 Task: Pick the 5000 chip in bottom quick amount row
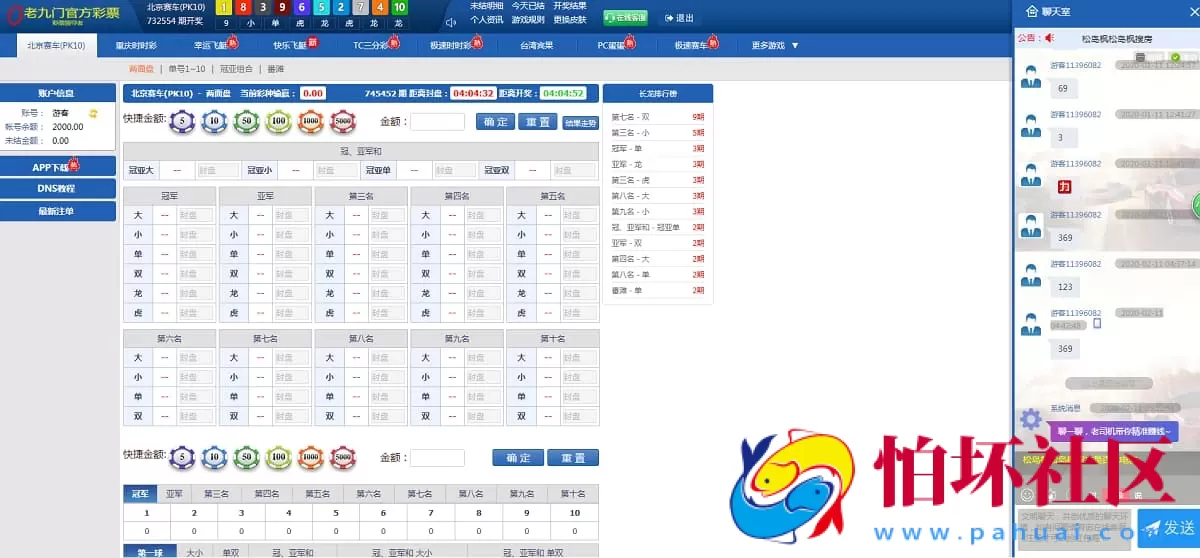point(343,457)
